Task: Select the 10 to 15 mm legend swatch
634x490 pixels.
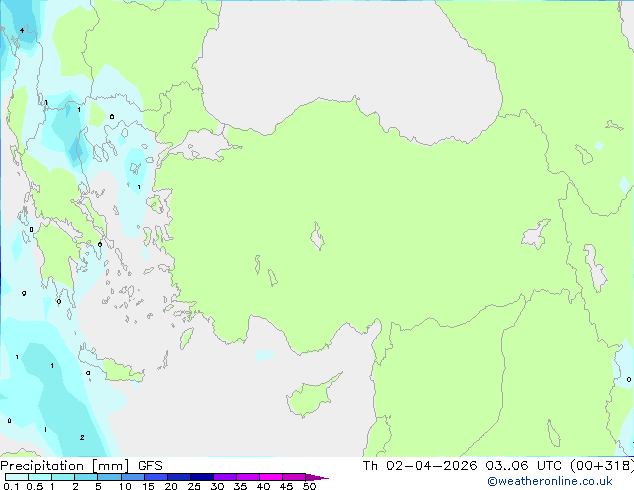Action: click(133, 477)
